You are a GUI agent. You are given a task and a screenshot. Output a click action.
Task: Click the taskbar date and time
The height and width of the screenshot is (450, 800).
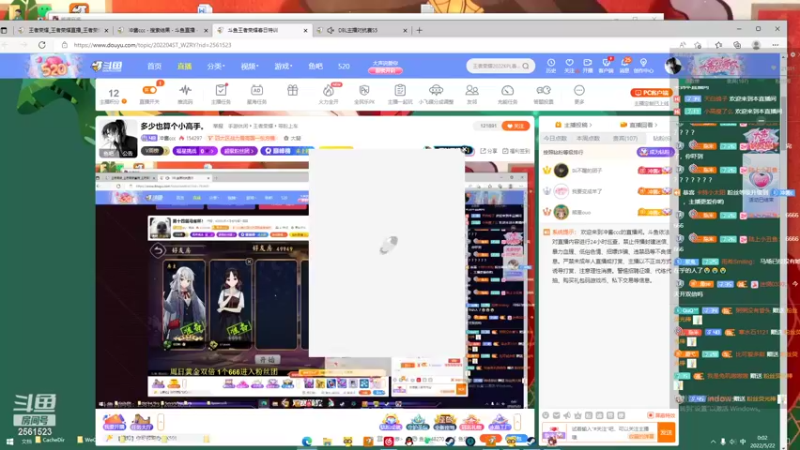762,441
